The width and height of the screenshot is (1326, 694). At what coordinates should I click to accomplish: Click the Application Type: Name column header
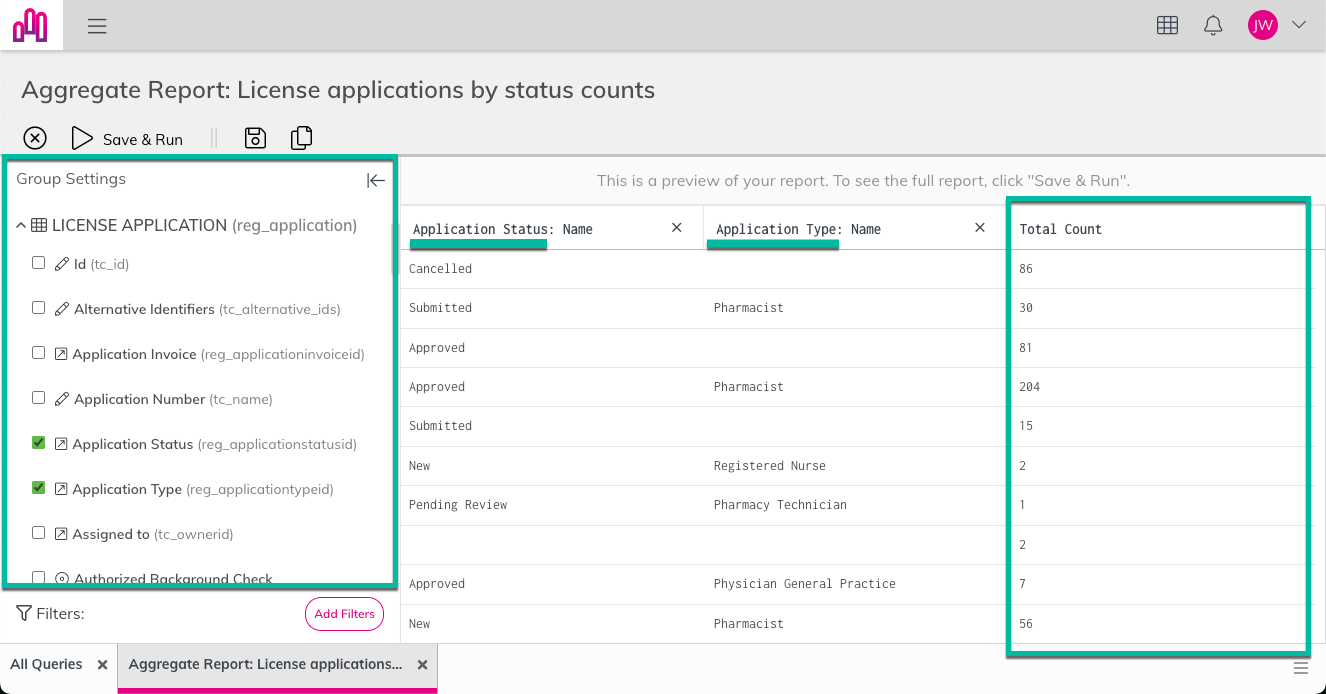[798, 230]
